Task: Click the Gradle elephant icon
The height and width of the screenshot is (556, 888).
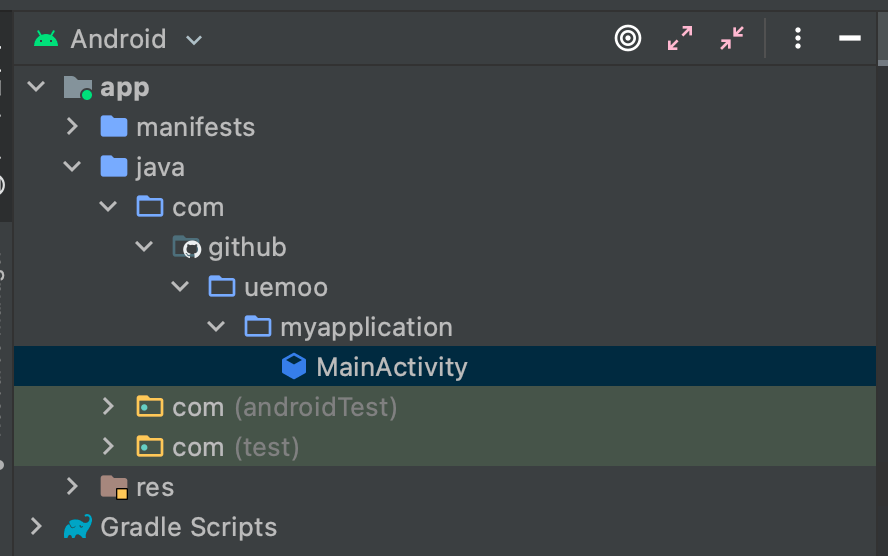Action: 78,527
